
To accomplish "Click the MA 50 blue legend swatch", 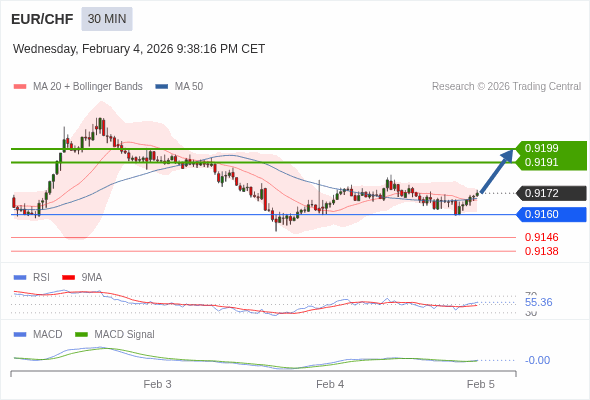I will pyautogui.click(x=162, y=87).
